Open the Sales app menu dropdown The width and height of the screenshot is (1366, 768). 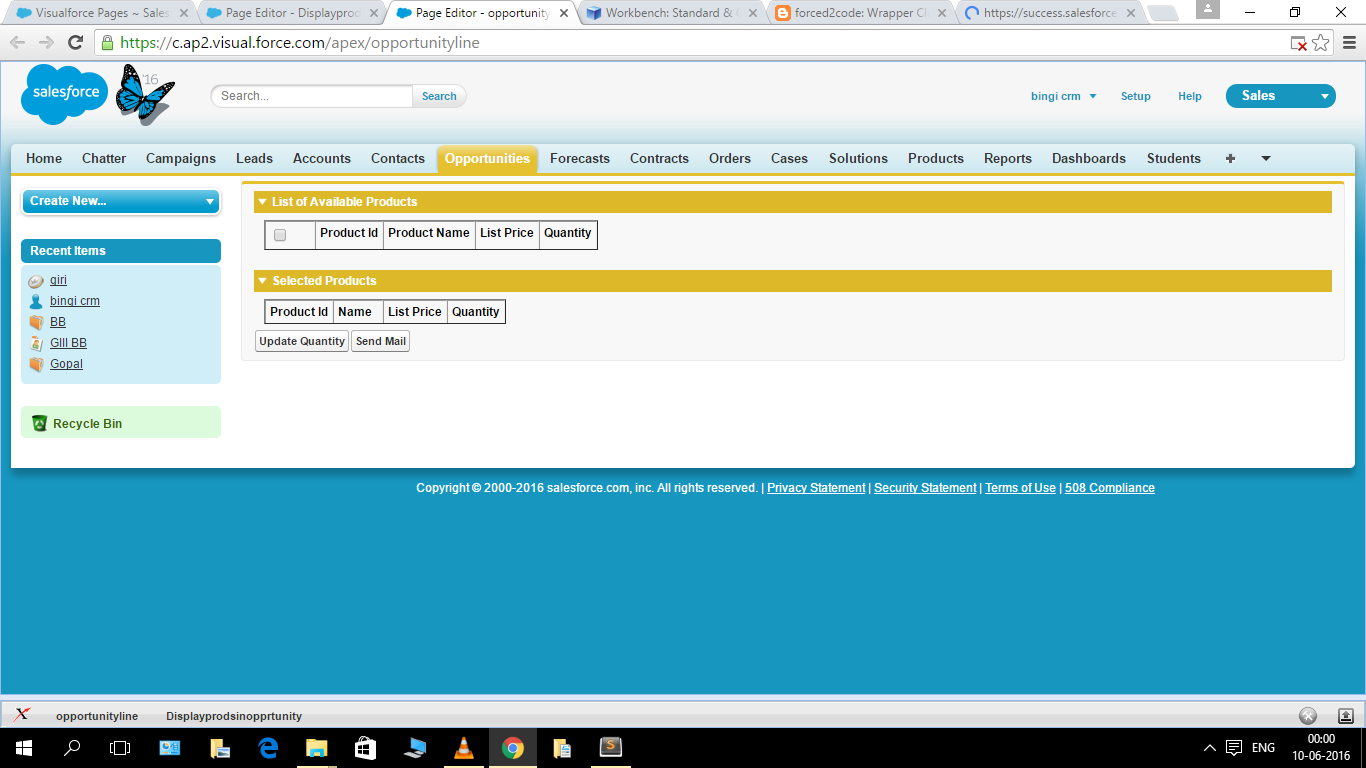1281,96
